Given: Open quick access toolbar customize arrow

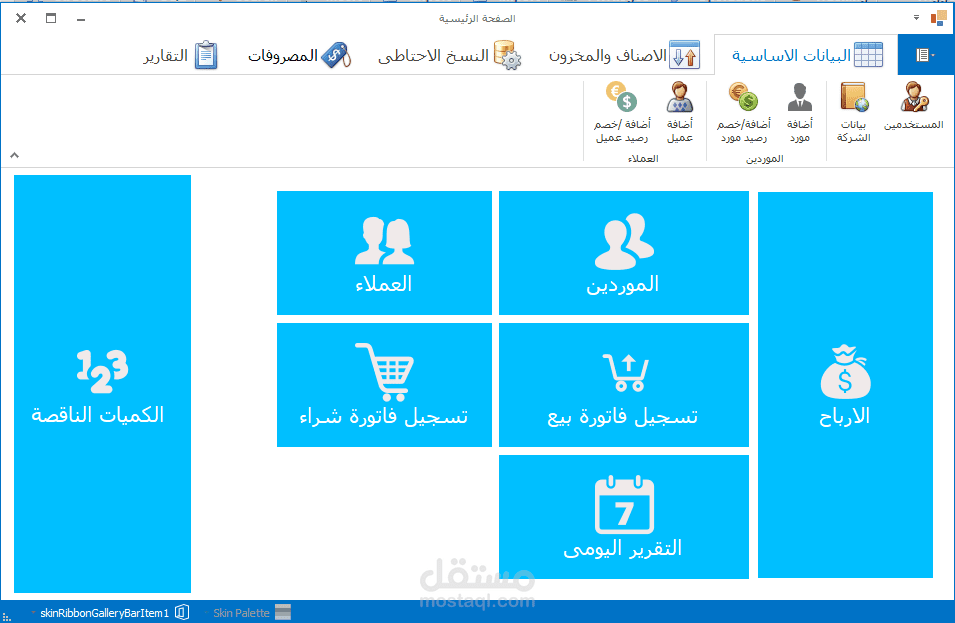Looking at the screenshot, I should tap(916, 18).
